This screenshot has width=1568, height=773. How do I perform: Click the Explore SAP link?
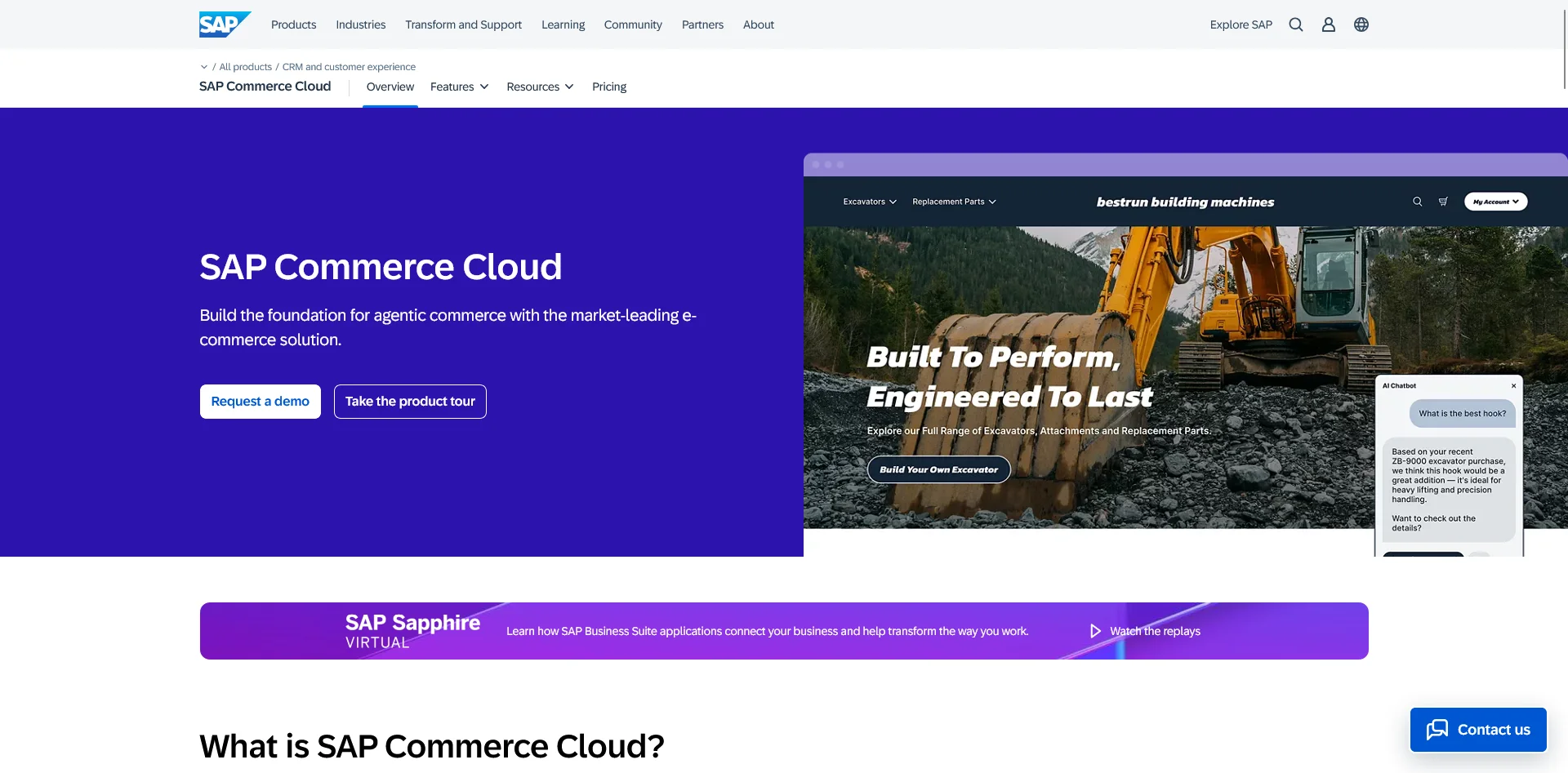(1241, 24)
